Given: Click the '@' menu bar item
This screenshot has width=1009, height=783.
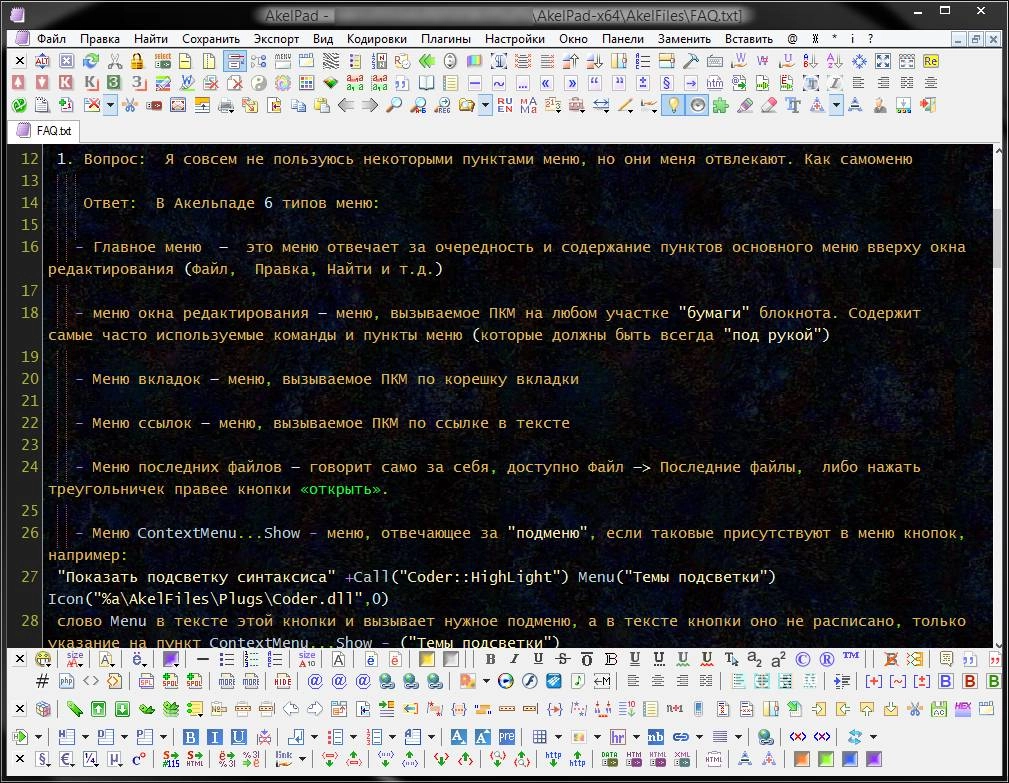Looking at the screenshot, I should [x=792, y=39].
